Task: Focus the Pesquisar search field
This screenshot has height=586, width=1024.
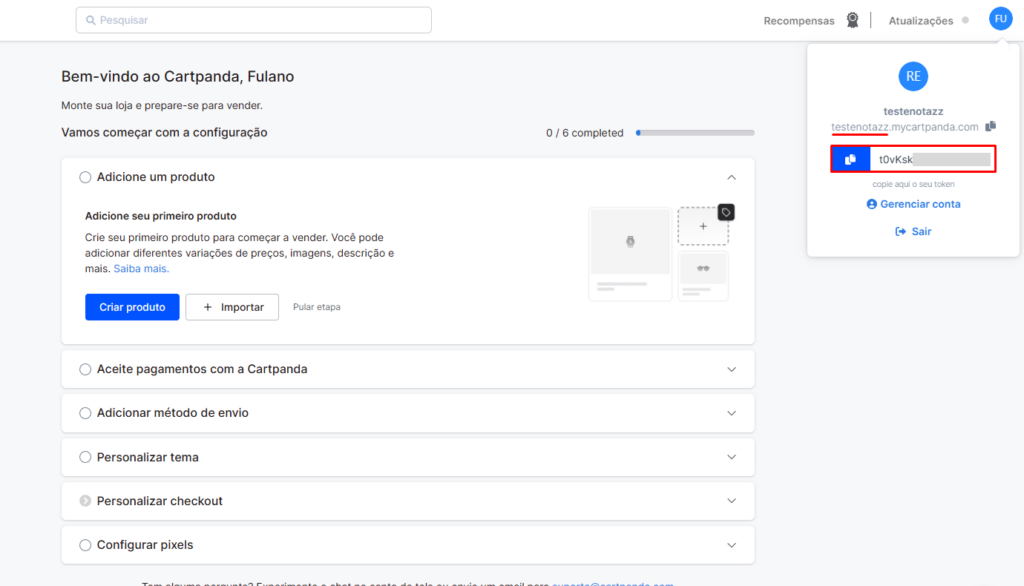Action: tap(253, 20)
